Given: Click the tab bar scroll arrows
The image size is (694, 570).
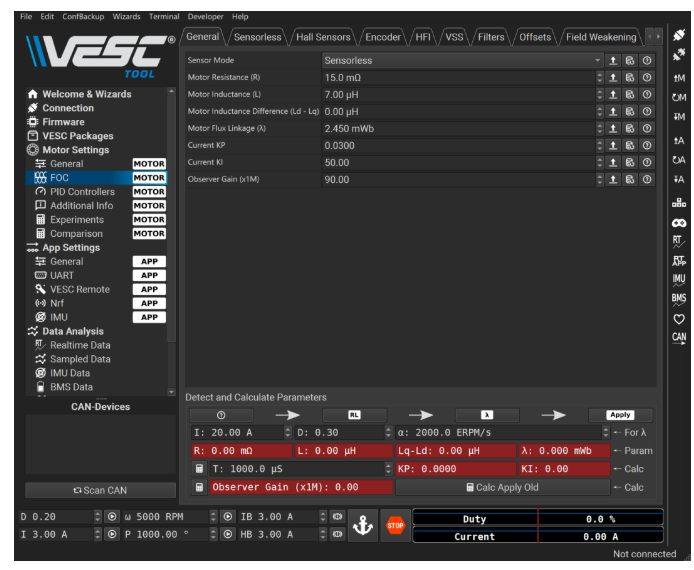Looking at the screenshot, I should coord(653,37).
